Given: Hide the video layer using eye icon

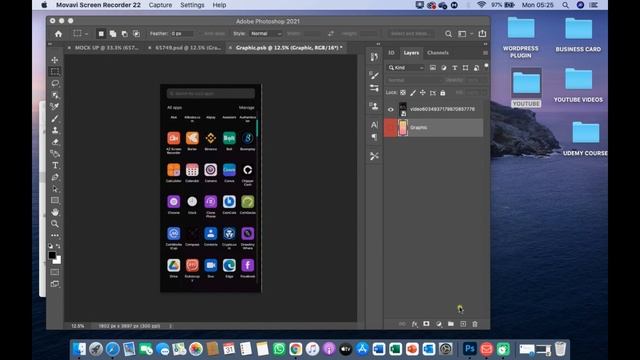Looking at the screenshot, I should [x=391, y=109].
